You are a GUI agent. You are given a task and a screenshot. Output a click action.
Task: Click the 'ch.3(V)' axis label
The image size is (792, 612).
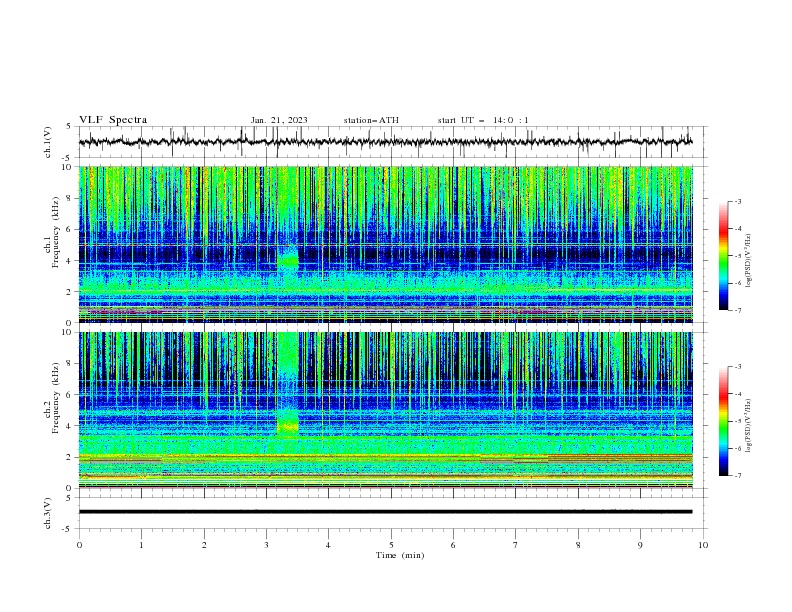pyautogui.click(x=48, y=513)
